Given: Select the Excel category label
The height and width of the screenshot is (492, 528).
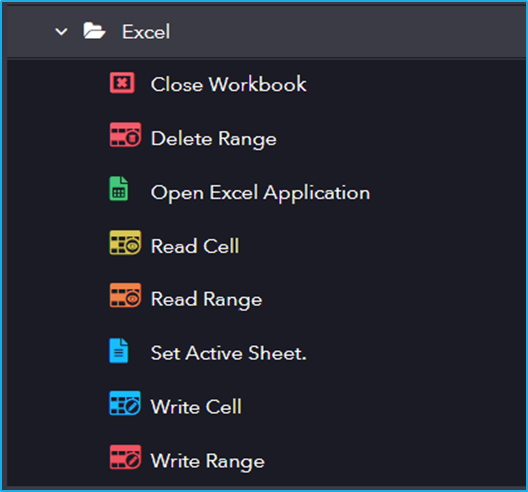Looking at the screenshot, I should 146,32.
